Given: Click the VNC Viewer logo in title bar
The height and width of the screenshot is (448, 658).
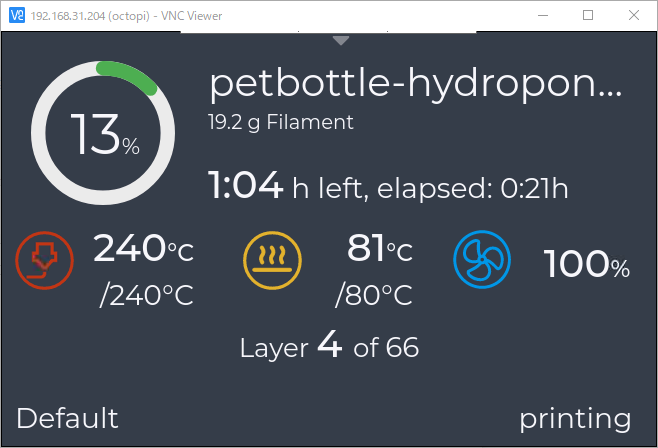Looking at the screenshot, I should tap(17, 16).
